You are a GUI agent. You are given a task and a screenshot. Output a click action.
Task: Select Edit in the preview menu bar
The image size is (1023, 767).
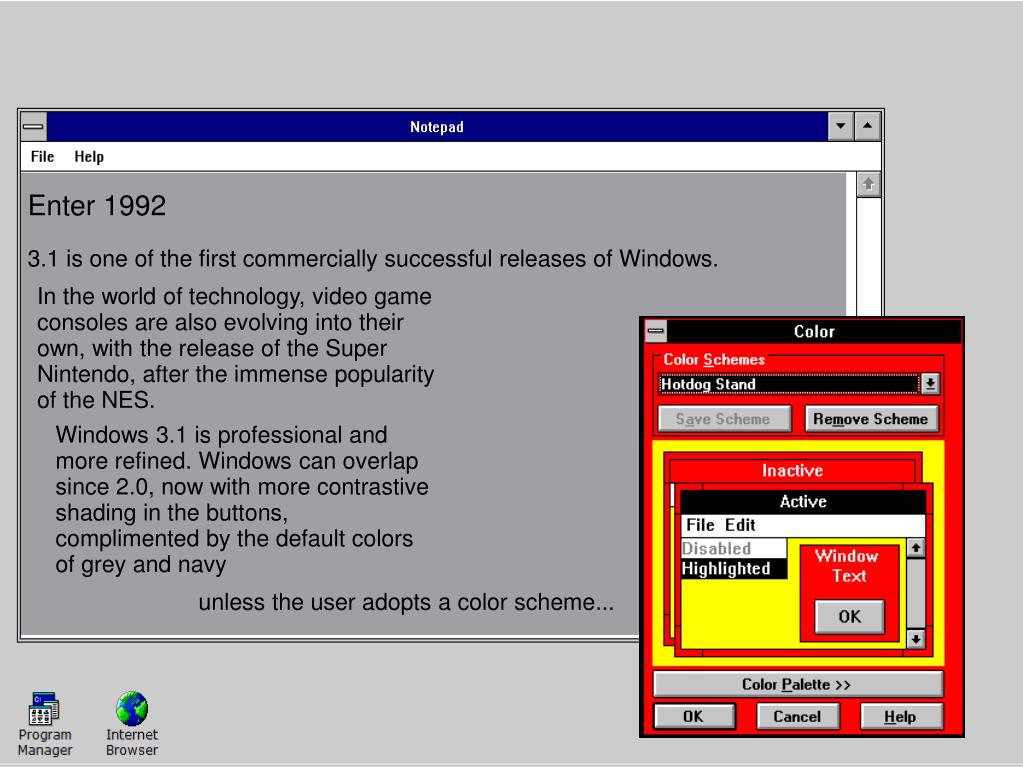[x=740, y=525]
